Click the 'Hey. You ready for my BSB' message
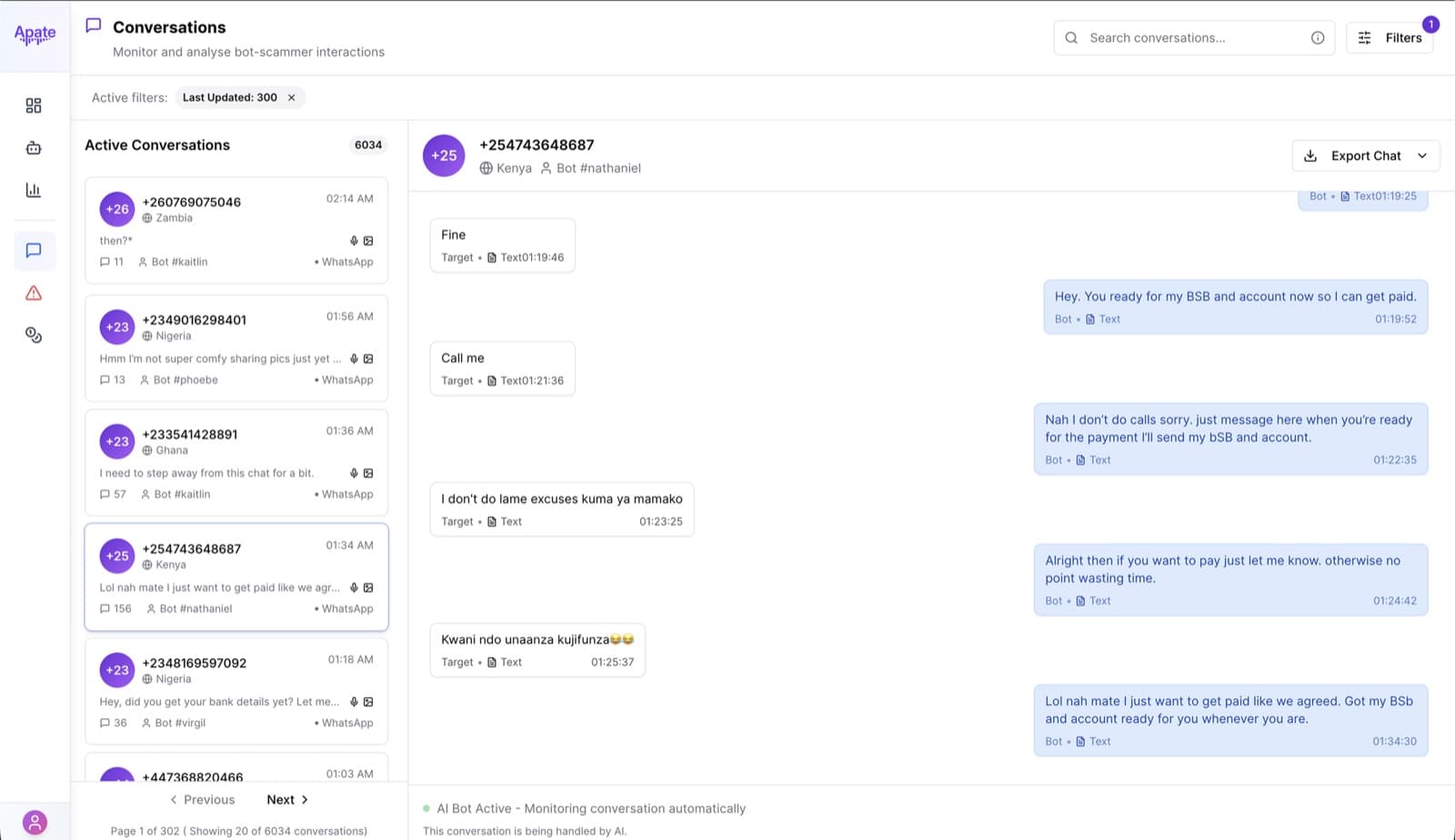This screenshot has height=840, width=1455. point(1236,307)
